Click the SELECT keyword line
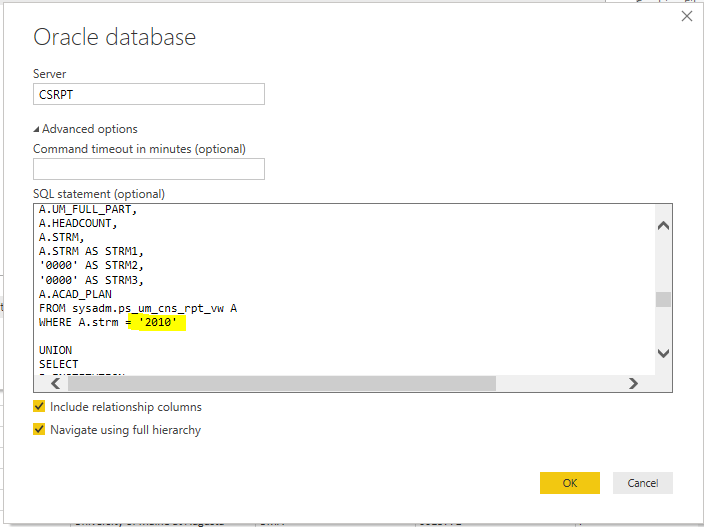704x527 pixels. click(58, 364)
